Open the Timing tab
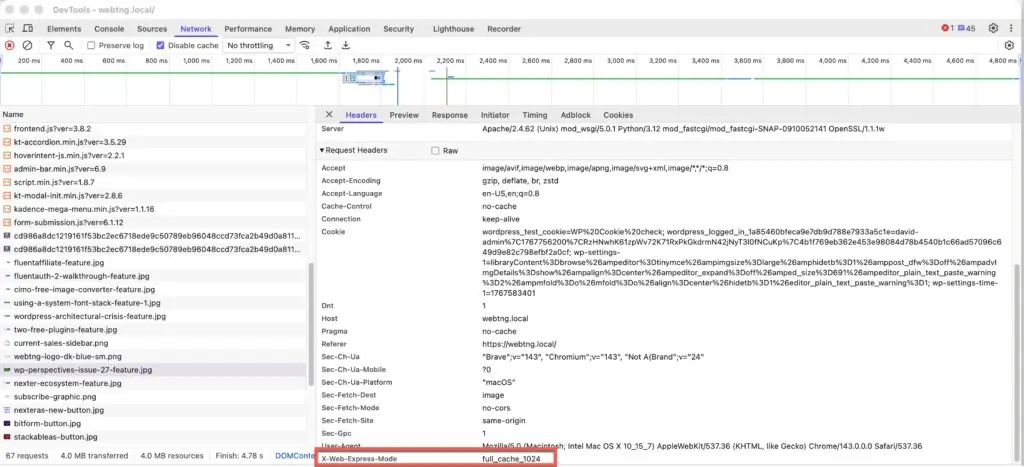 (x=535, y=115)
